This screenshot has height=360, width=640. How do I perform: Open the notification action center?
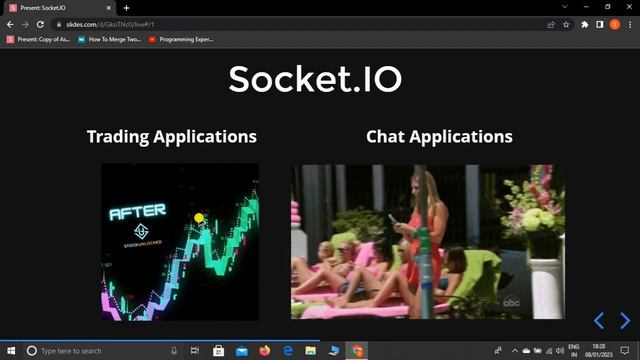point(625,351)
